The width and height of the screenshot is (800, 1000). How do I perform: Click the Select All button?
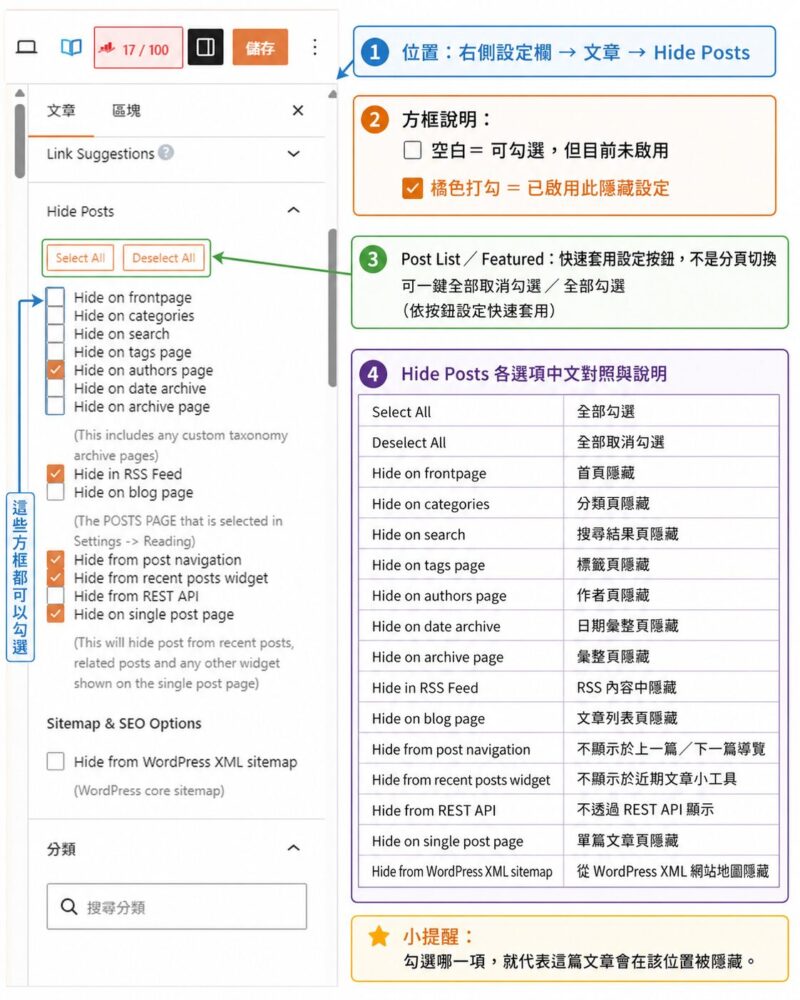[x=80, y=258]
